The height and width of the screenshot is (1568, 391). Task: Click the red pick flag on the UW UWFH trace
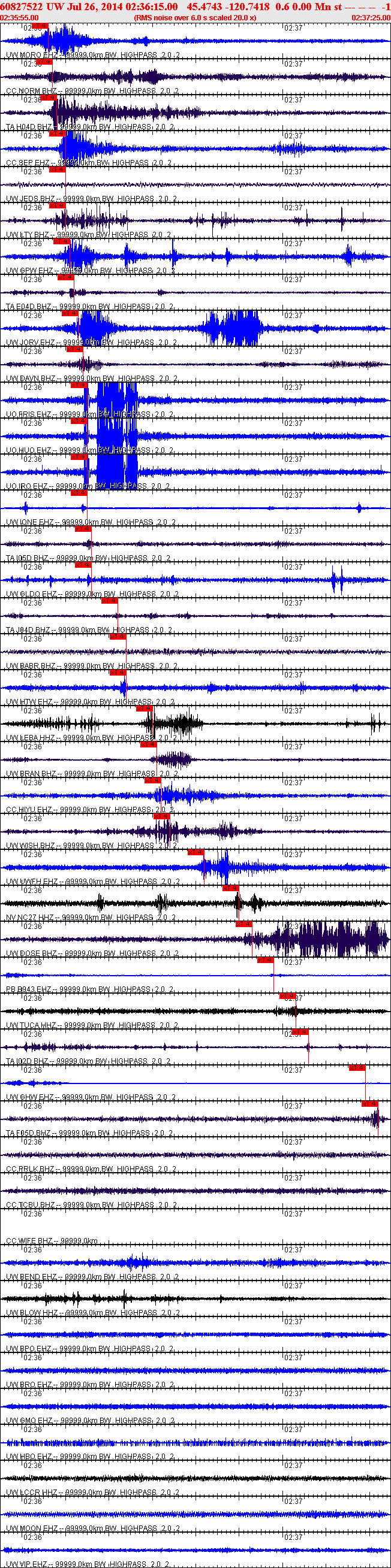tap(195, 852)
